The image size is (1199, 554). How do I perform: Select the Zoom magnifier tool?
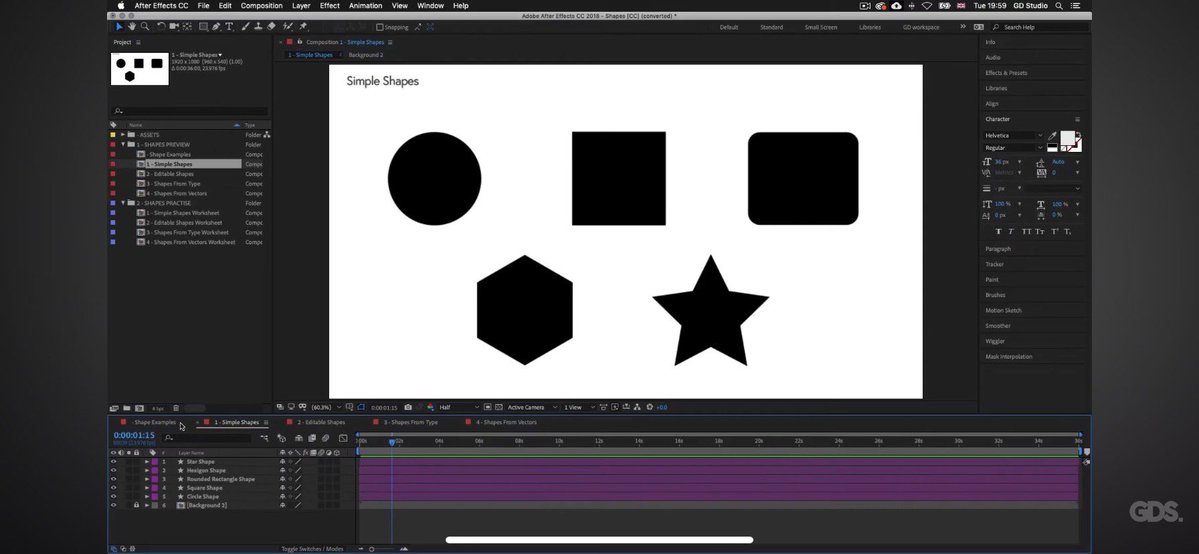[x=145, y=27]
